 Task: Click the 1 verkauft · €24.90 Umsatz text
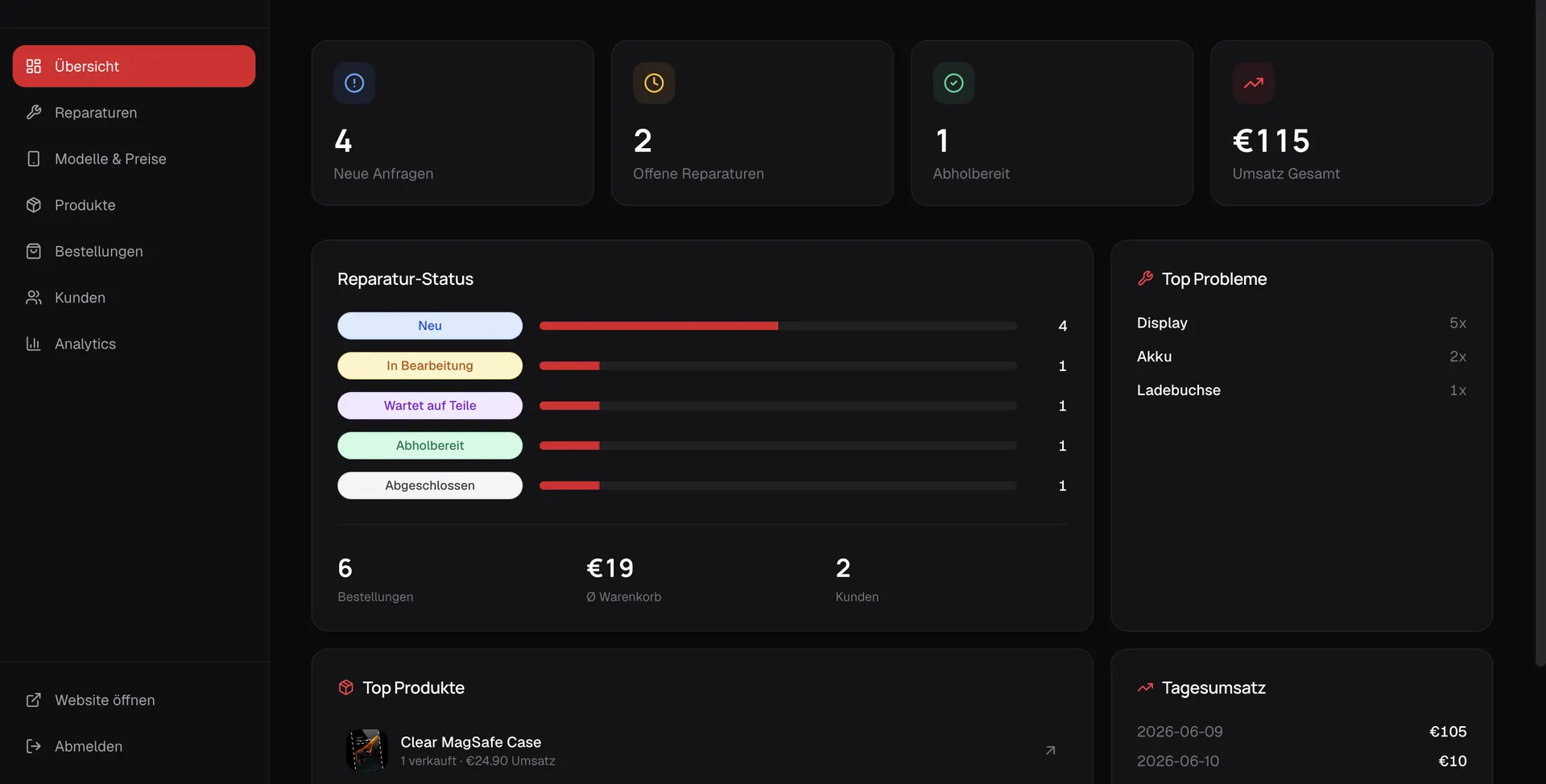tap(477, 761)
